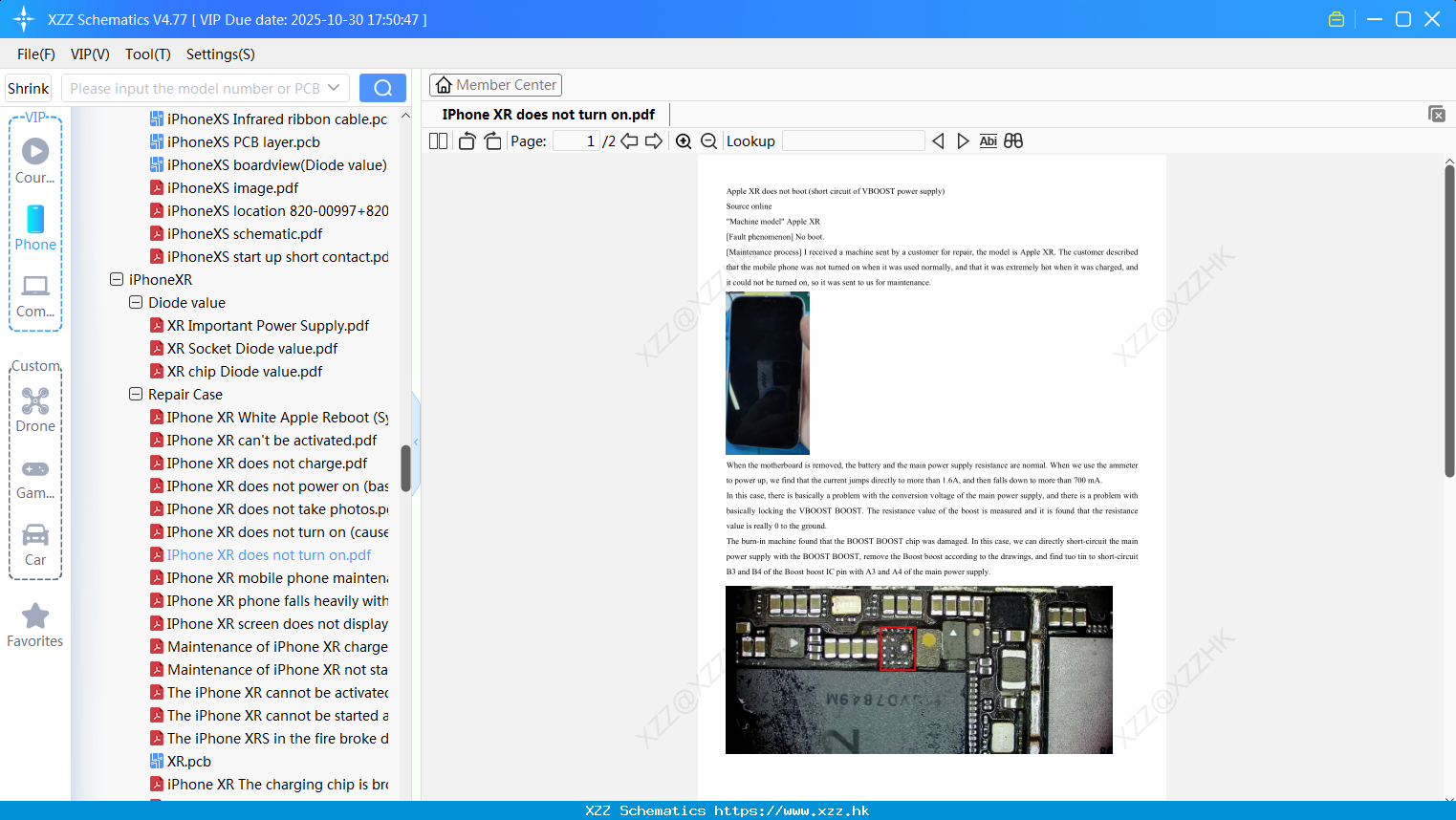Open IPhone XR does not take photos file
1456x820 pixels.
pos(270,508)
